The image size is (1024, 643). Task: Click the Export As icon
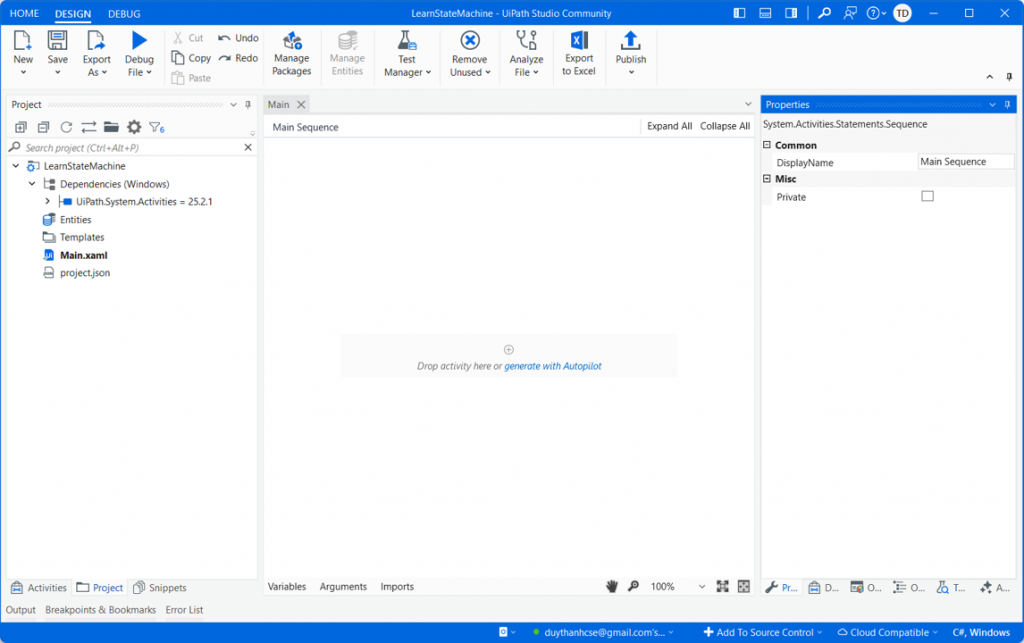pyautogui.click(x=96, y=41)
